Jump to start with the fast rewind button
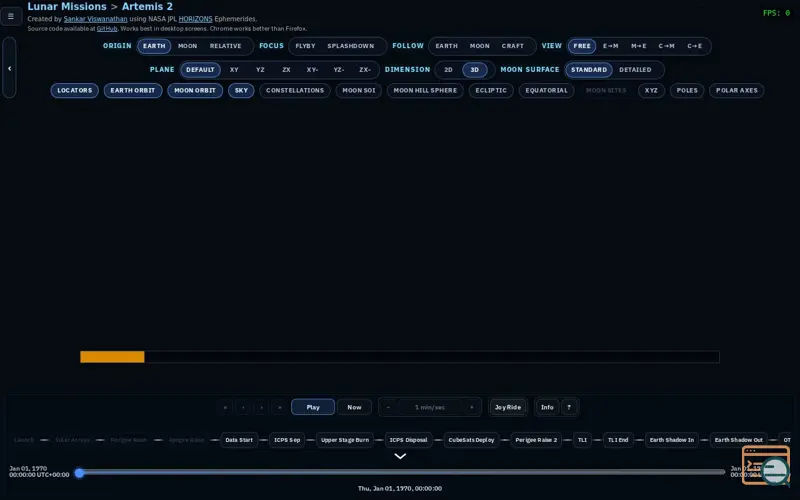This screenshot has height=500, width=800. [x=225, y=407]
